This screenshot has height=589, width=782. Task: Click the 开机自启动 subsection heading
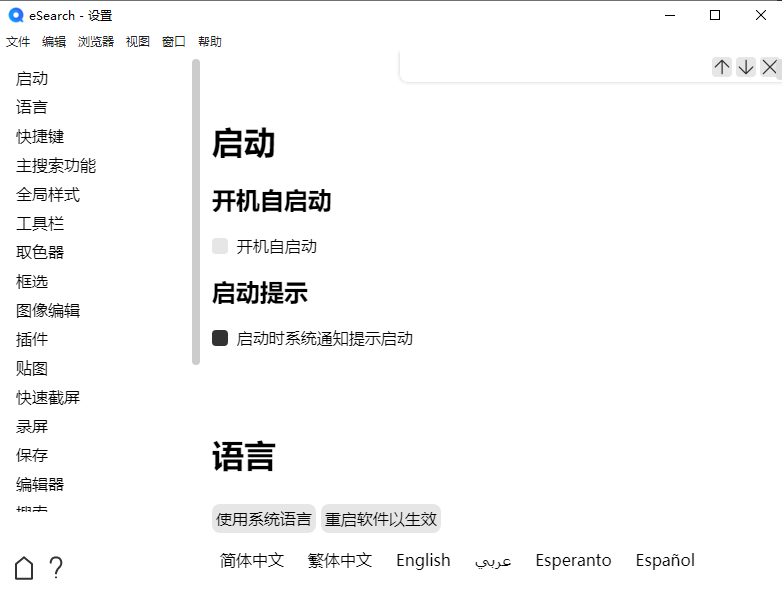point(272,201)
